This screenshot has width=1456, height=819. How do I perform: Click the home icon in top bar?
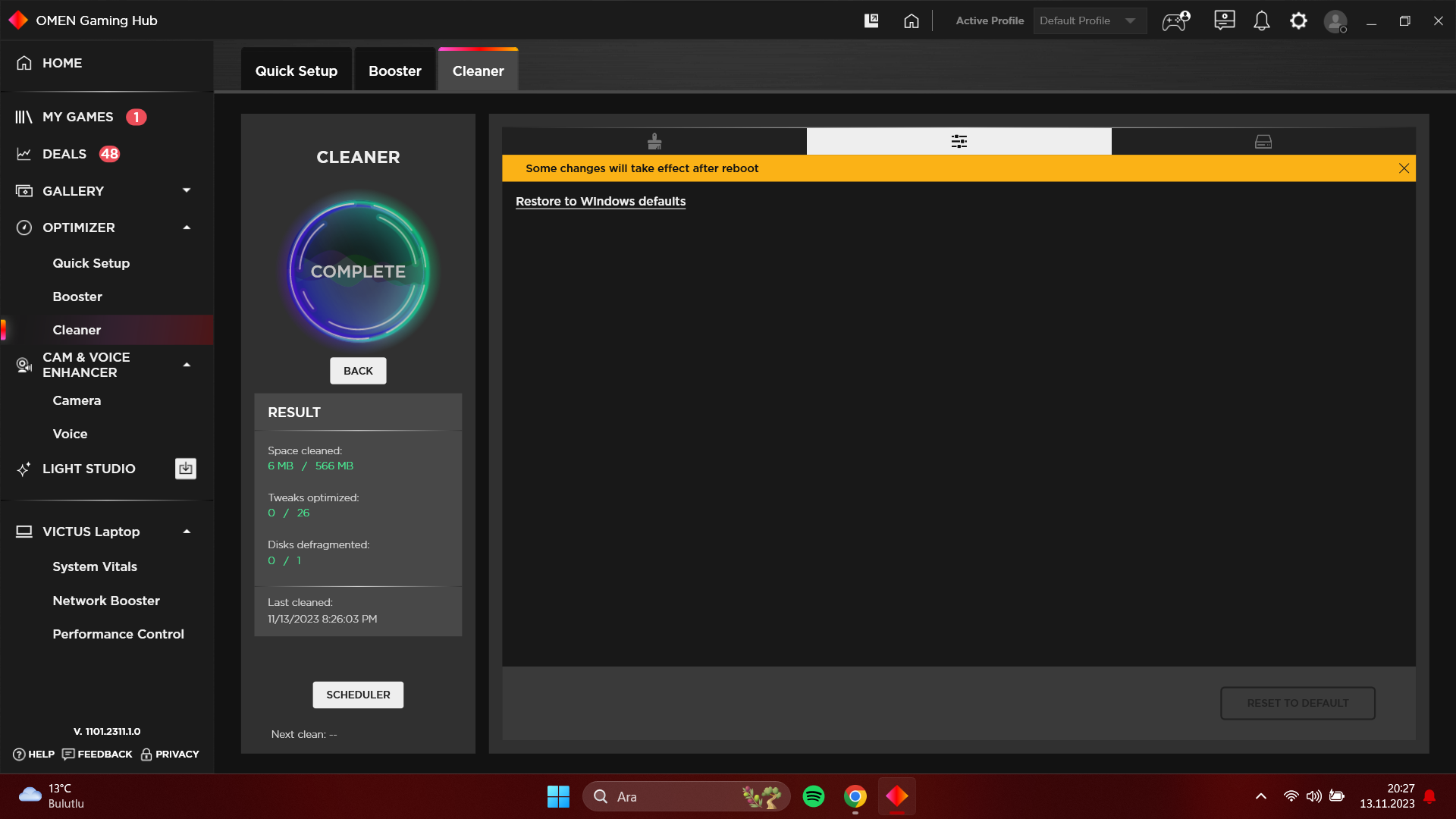(911, 21)
